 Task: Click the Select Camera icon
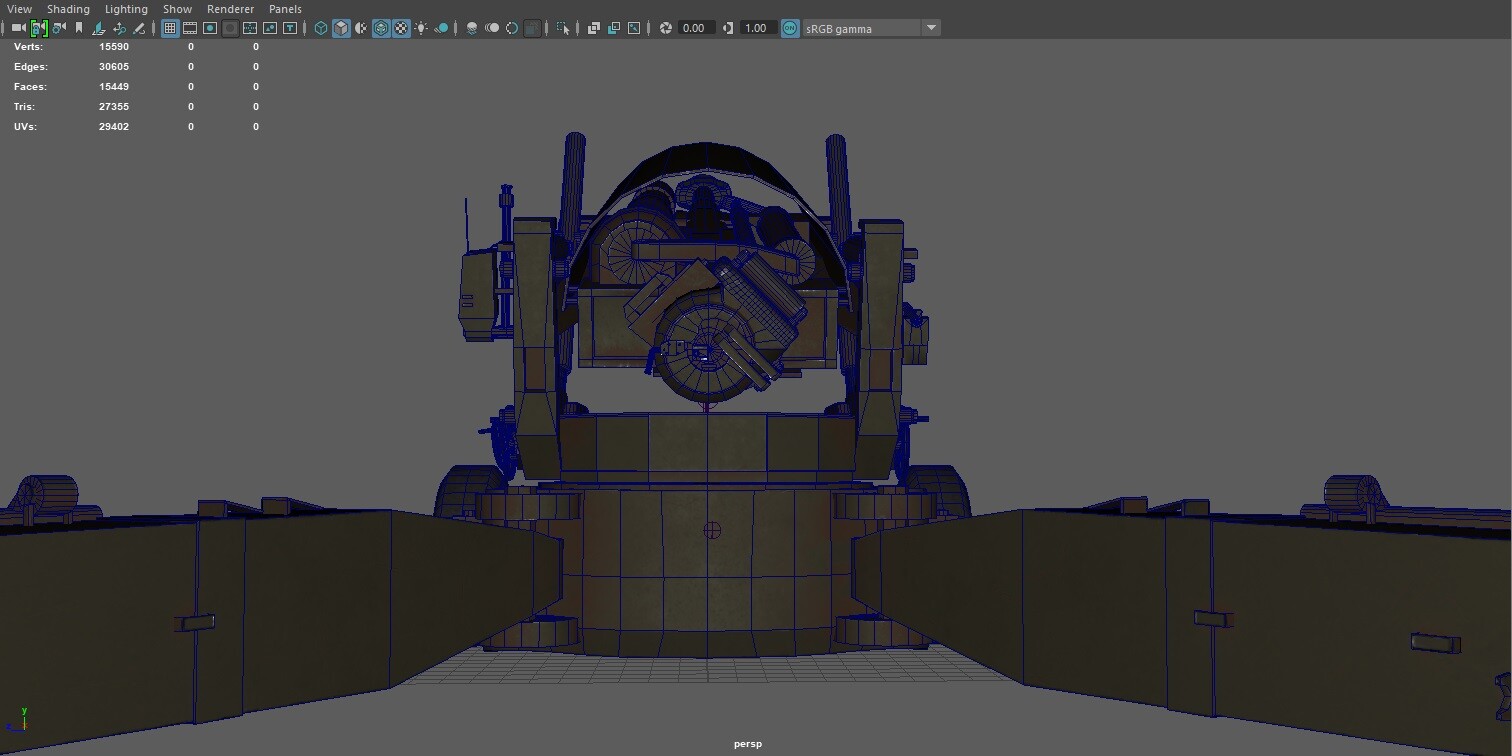point(18,28)
